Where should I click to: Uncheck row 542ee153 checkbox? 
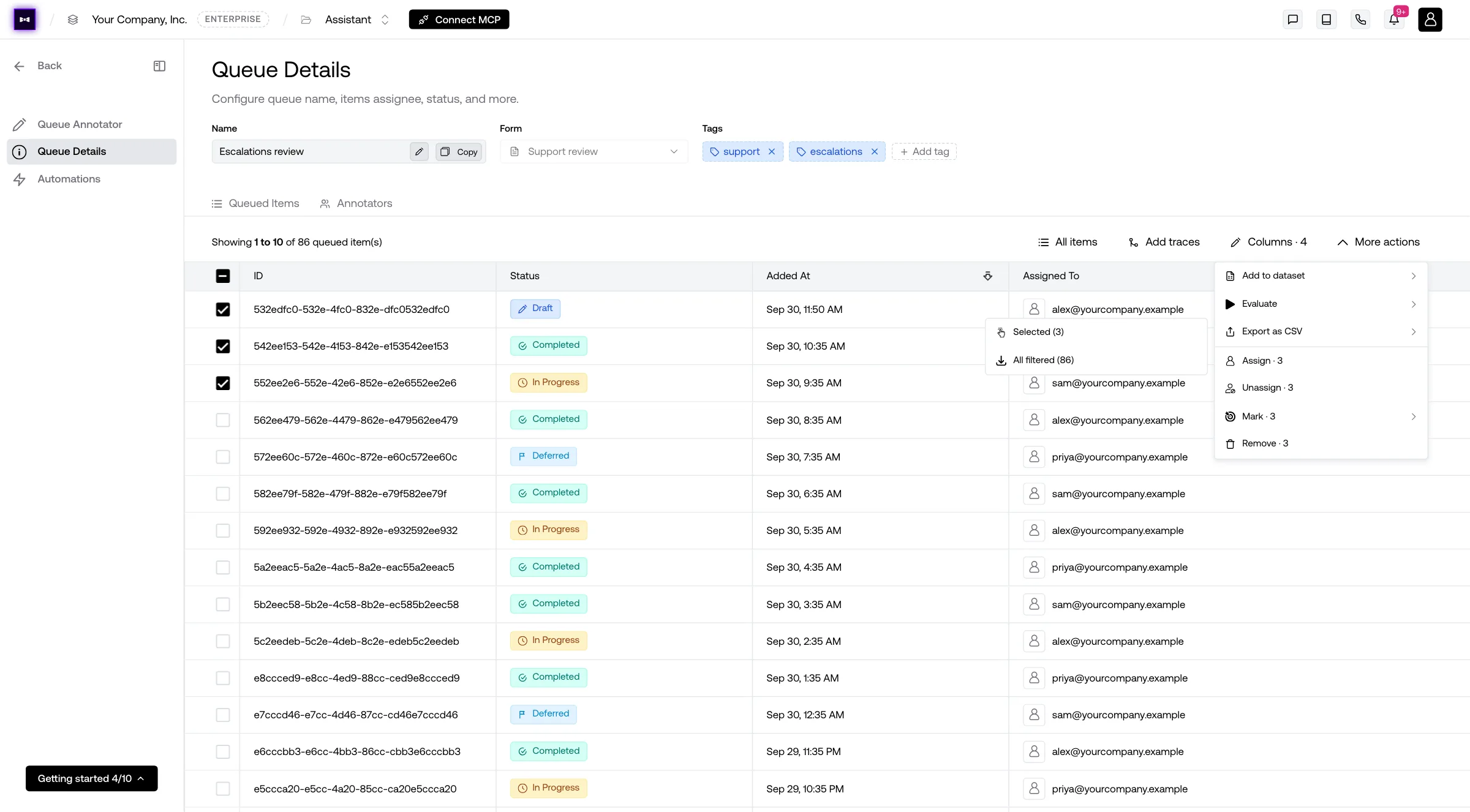223,346
